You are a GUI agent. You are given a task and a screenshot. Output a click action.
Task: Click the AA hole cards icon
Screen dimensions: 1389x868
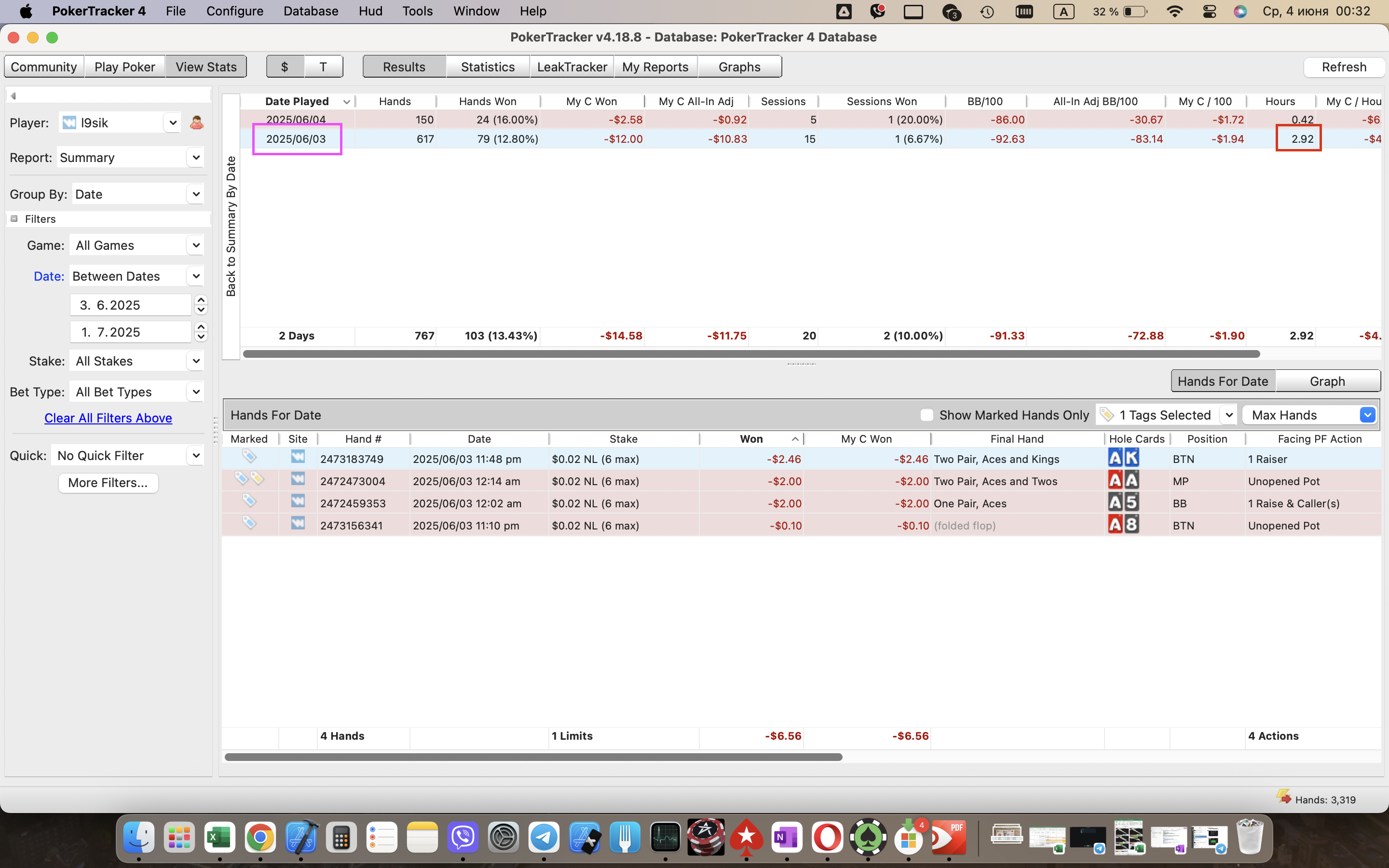coord(1123,480)
